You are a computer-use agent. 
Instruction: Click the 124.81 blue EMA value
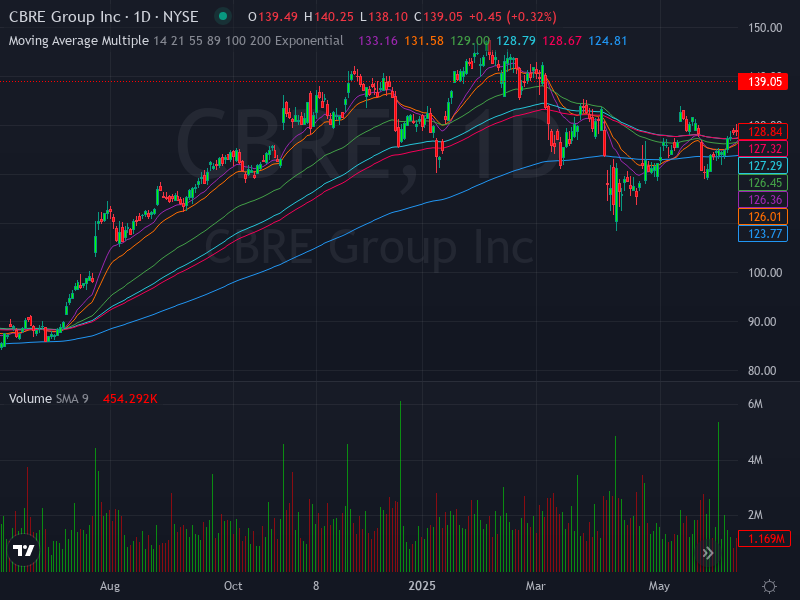tap(608, 41)
